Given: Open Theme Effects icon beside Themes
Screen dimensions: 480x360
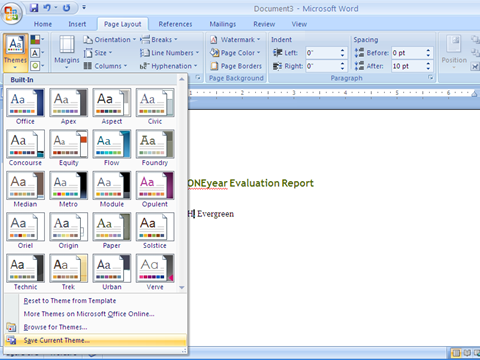Looking at the screenshot, I should pos(35,66).
